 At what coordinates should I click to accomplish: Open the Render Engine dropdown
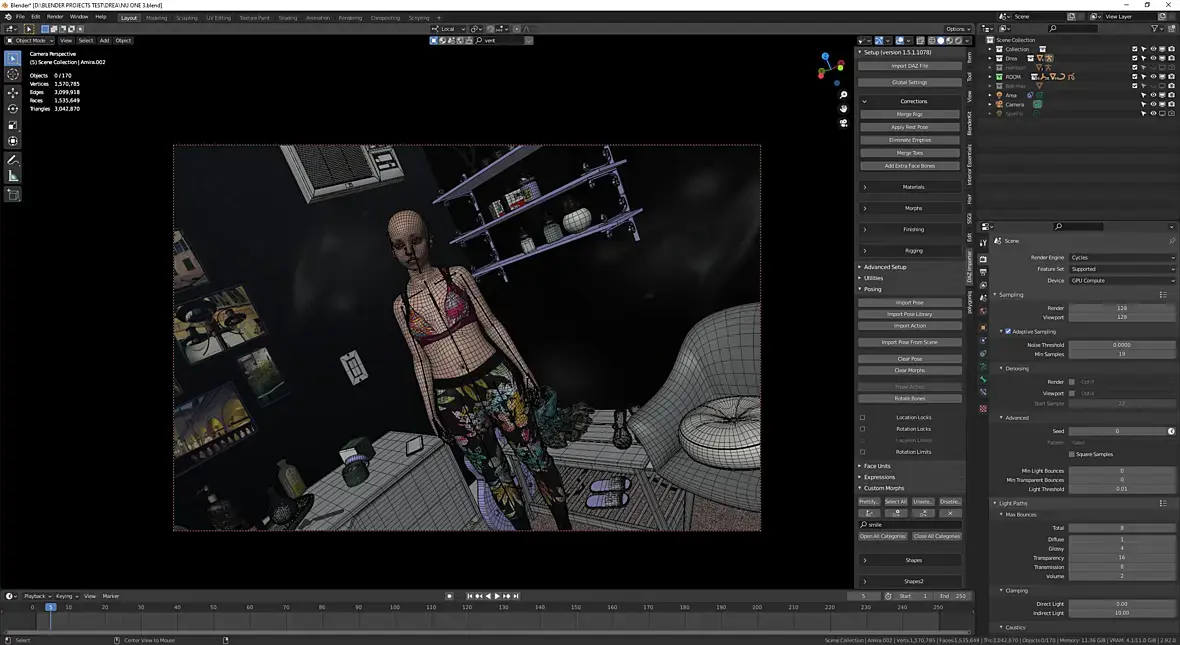[x=1122, y=258]
